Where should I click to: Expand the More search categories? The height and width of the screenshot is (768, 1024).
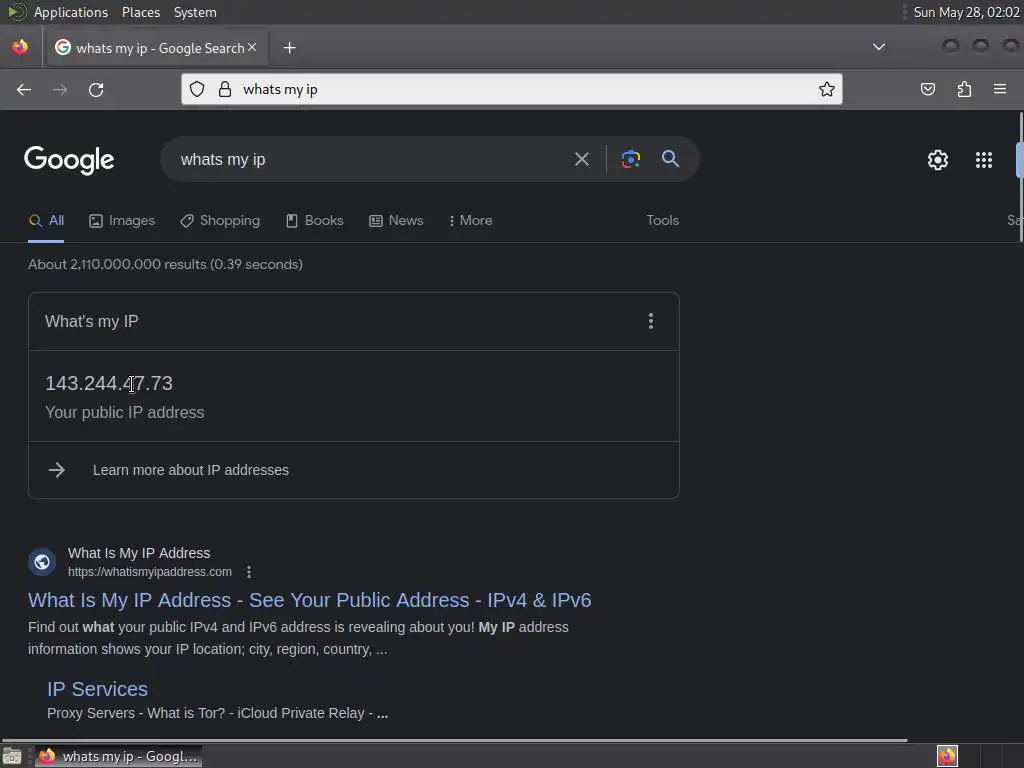coord(471,221)
